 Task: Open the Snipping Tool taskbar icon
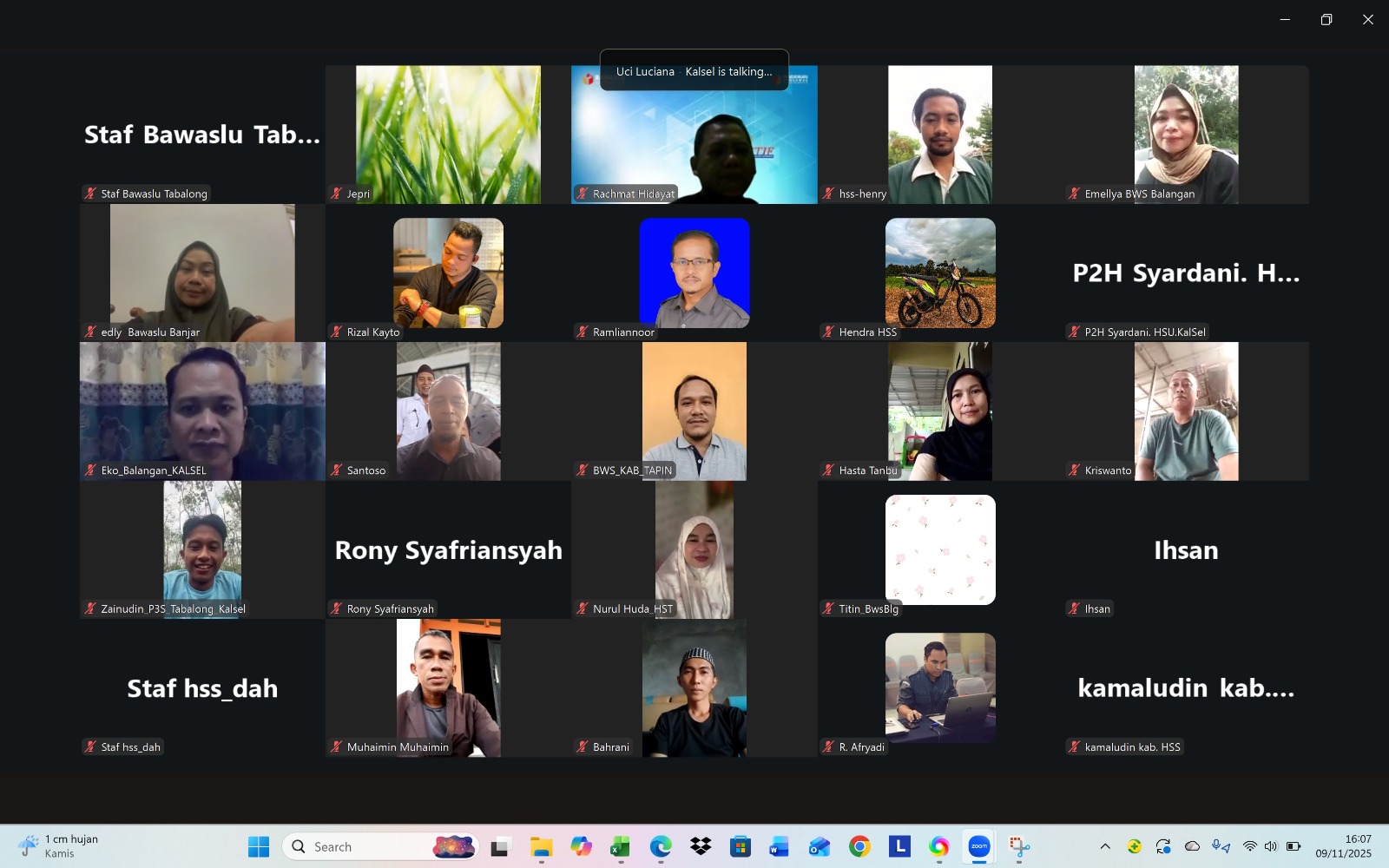click(x=1019, y=846)
